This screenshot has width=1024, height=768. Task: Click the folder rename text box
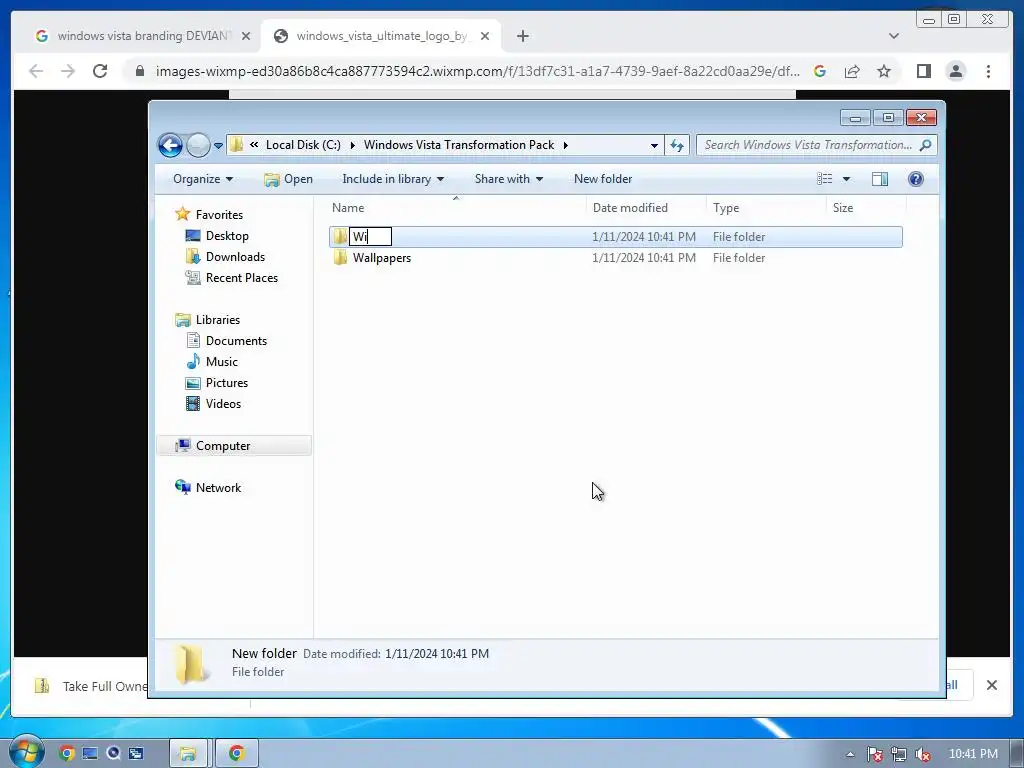click(370, 236)
